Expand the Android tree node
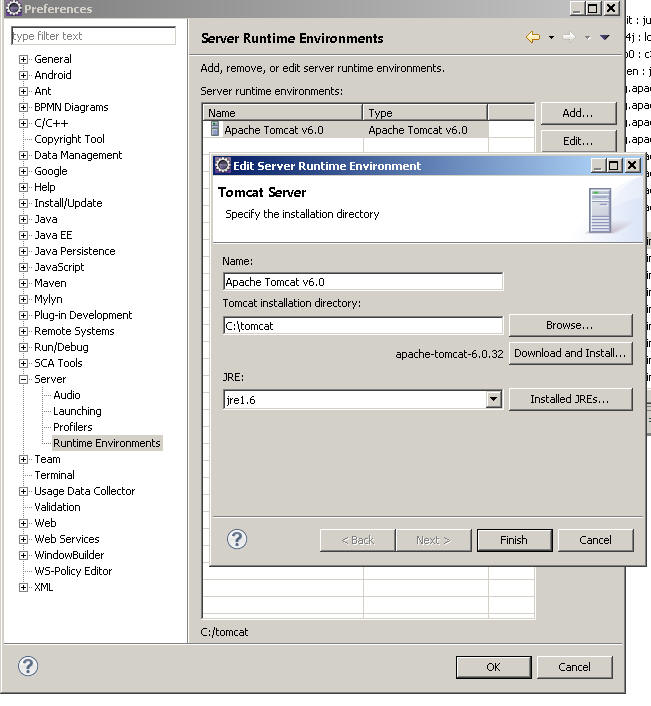This screenshot has height=706, width=651. click(23, 75)
